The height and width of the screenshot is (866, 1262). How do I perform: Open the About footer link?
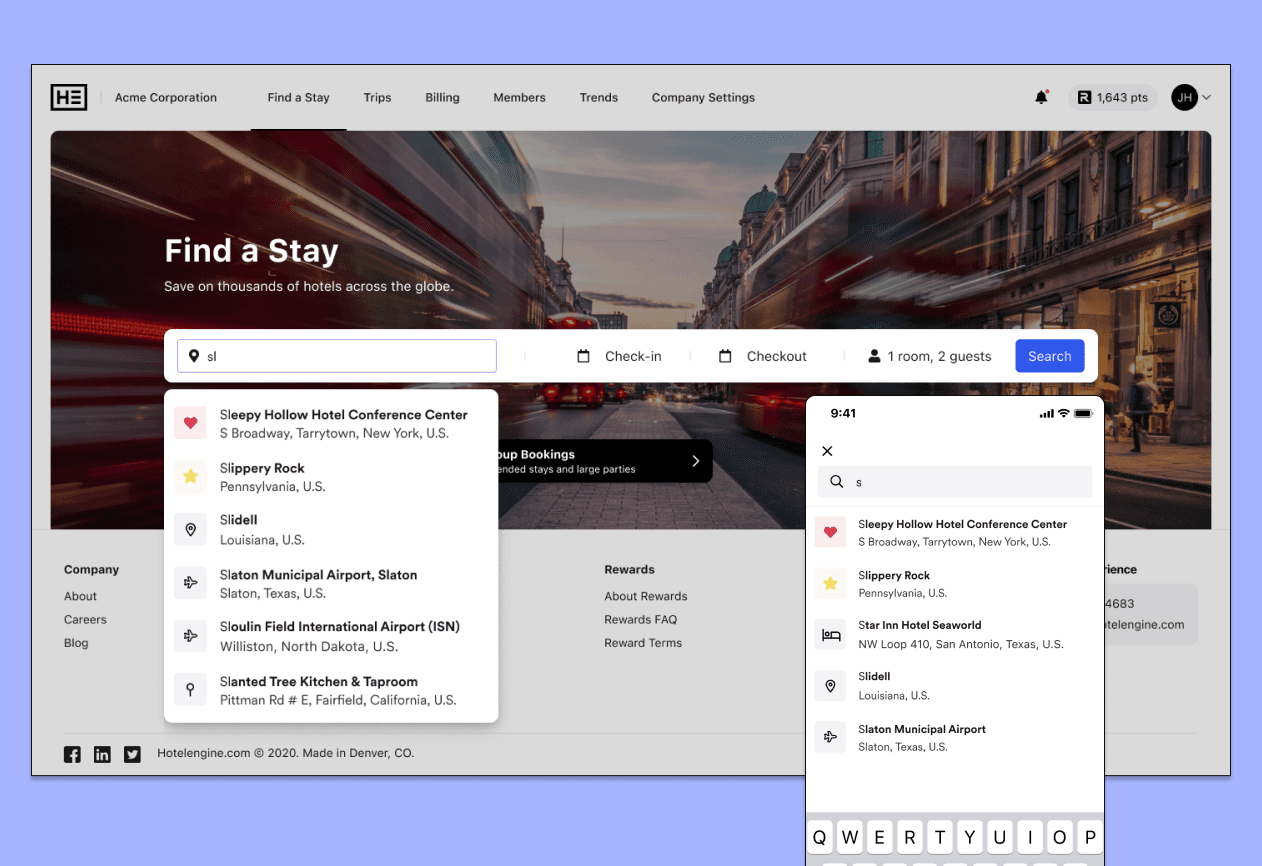(x=80, y=596)
